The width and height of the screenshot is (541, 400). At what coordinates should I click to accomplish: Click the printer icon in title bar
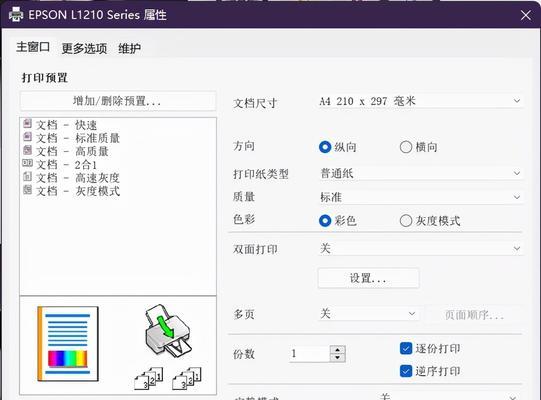[x=16, y=15]
